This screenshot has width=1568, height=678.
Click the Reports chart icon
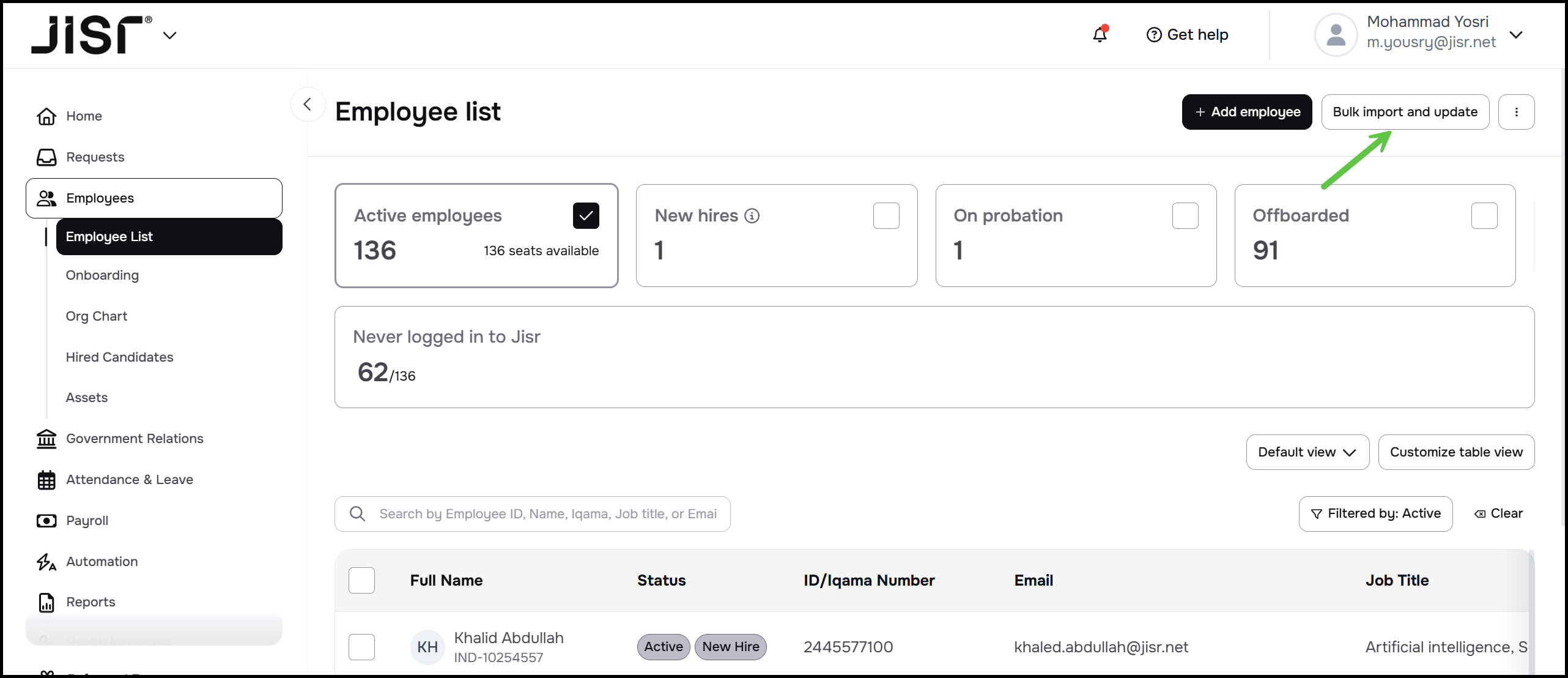pyautogui.click(x=46, y=602)
